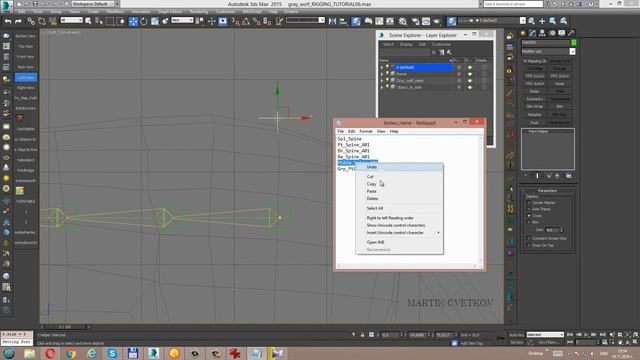Expand the 0 (default) layer row
This screenshot has width=640, height=360.
(382, 67)
